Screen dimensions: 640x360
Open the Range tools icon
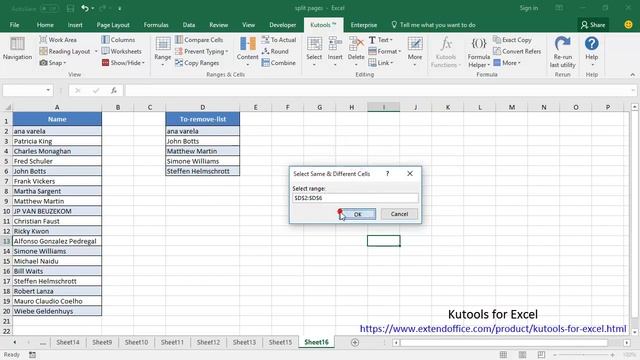162,45
